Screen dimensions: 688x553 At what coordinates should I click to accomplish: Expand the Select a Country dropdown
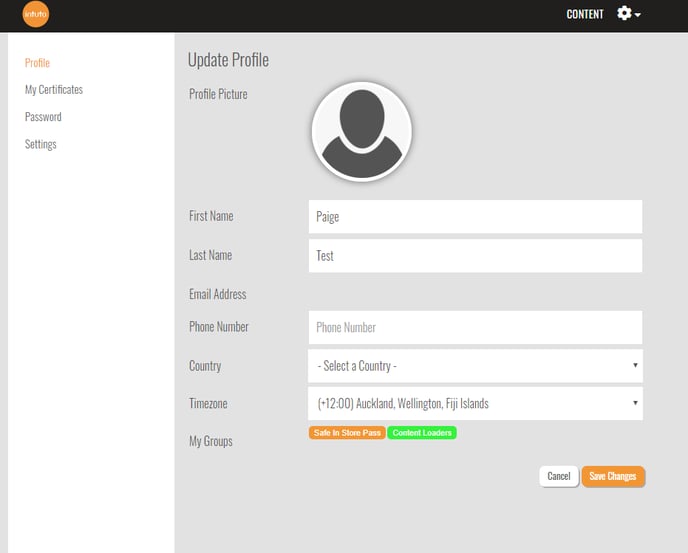click(x=475, y=366)
